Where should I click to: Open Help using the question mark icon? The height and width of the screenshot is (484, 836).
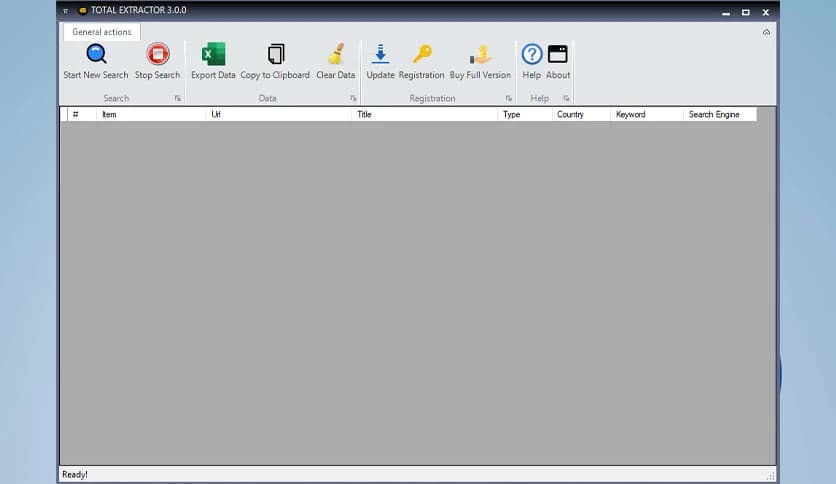click(532, 54)
